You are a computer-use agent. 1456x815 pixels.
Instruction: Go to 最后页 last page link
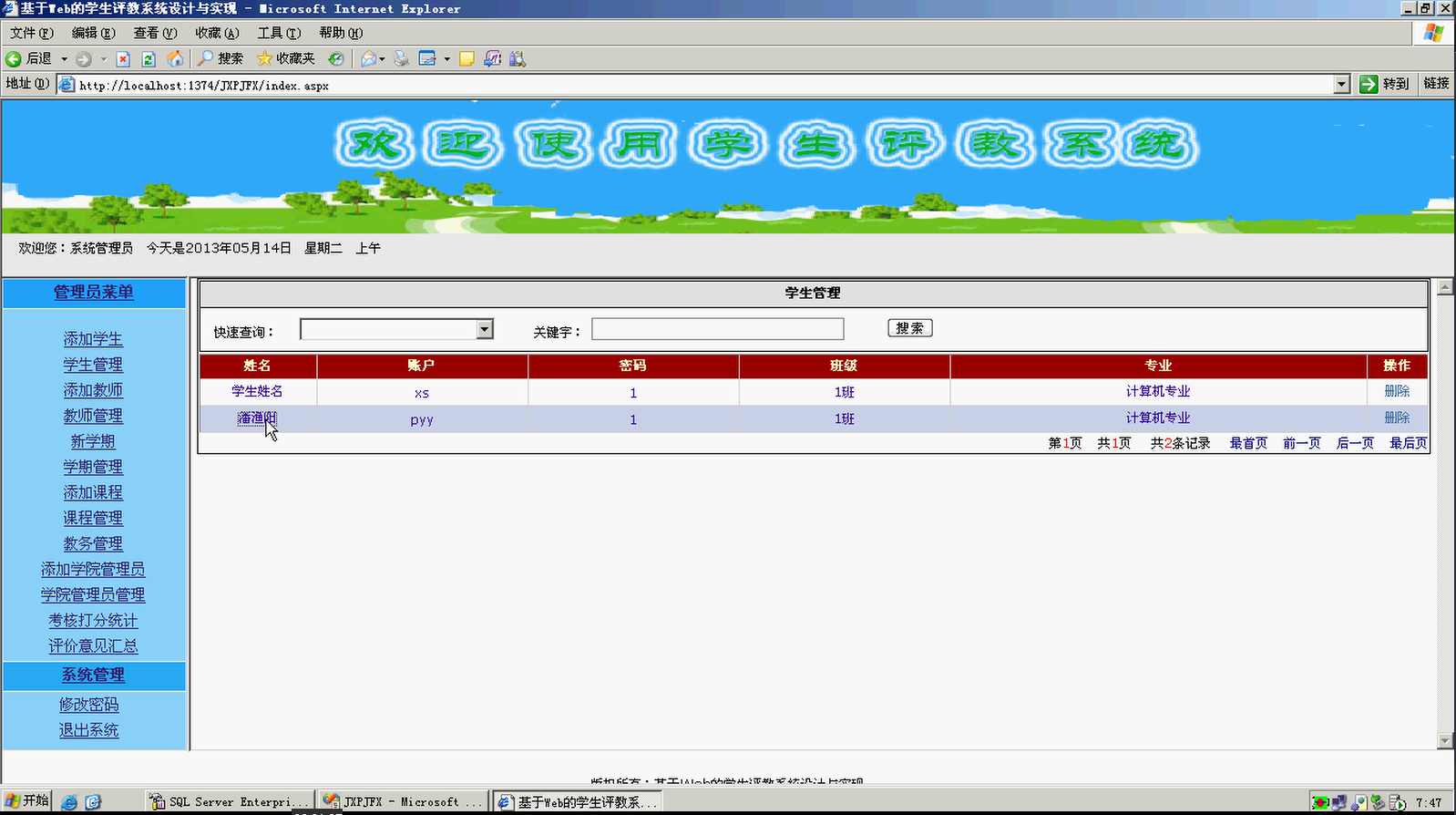click(x=1408, y=443)
